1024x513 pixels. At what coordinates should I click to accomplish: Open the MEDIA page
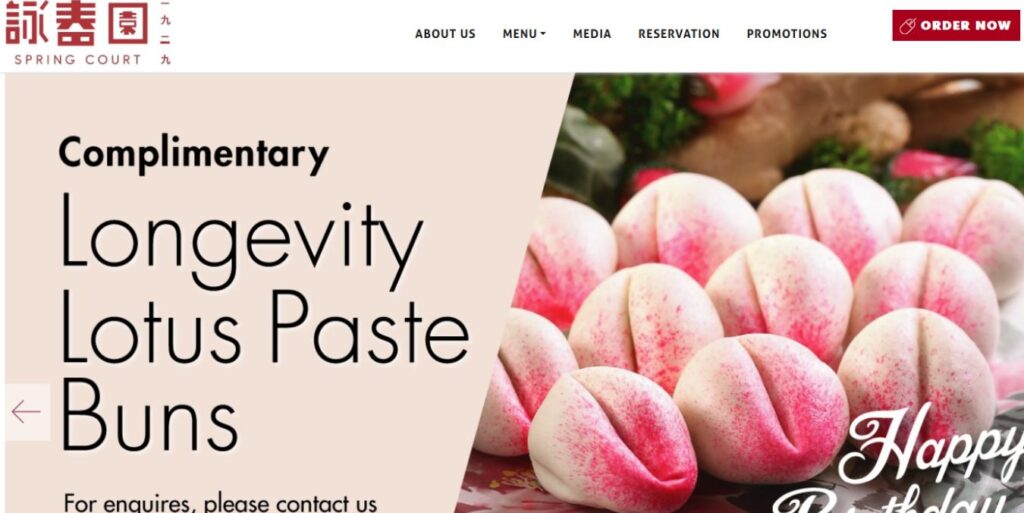(x=592, y=33)
